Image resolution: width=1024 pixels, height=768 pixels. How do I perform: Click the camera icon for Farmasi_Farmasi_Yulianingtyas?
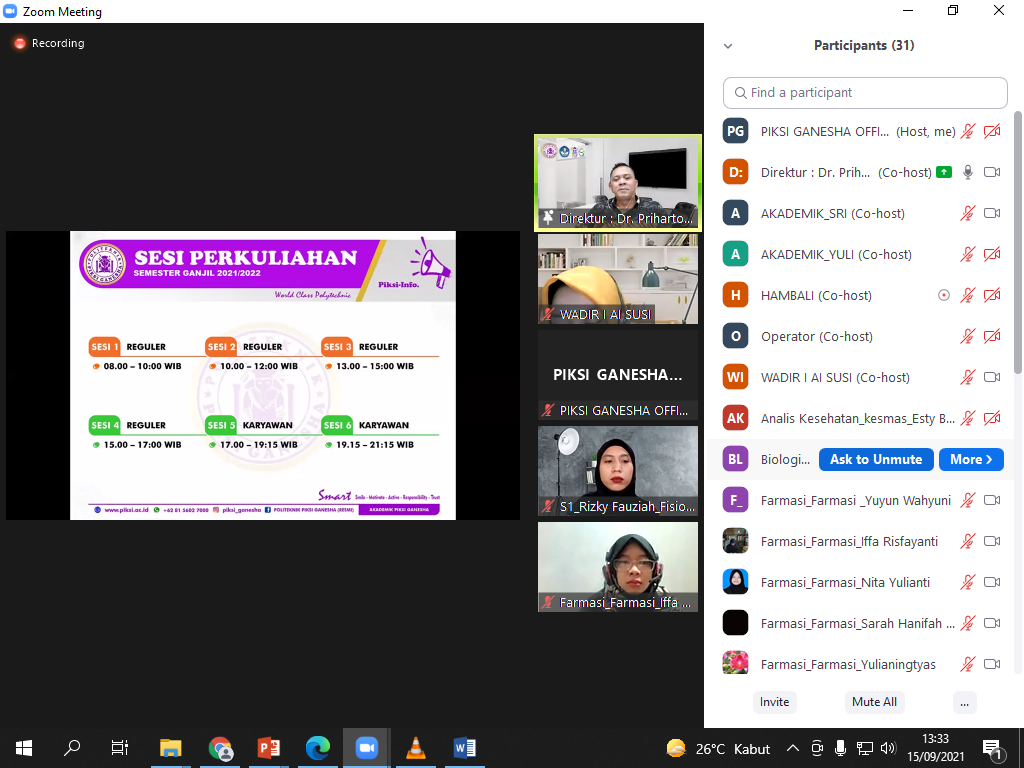click(992, 664)
